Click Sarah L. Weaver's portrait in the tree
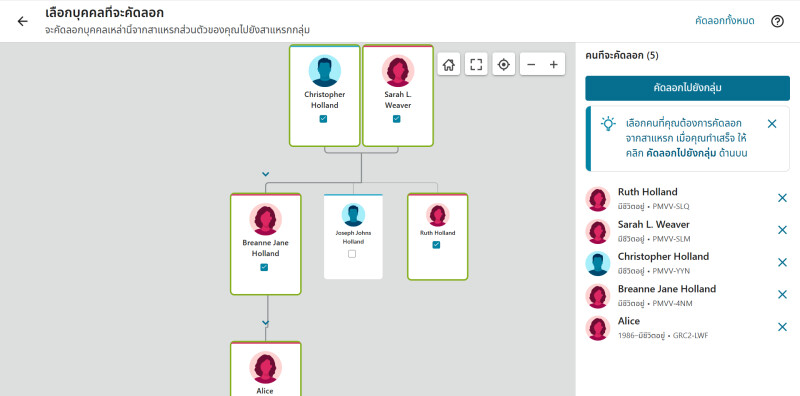This screenshot has height=396, width=800. 398,70
